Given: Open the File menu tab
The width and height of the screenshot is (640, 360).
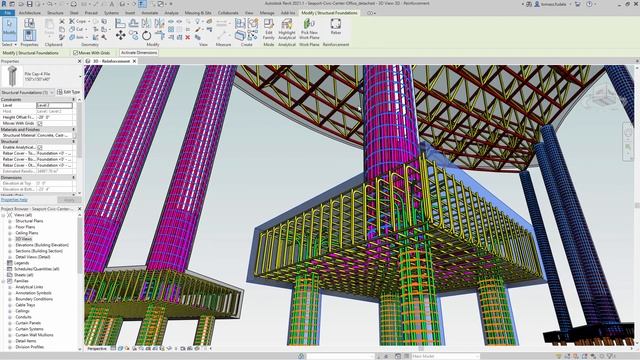Looking at the screenshot, I should 7,13.
